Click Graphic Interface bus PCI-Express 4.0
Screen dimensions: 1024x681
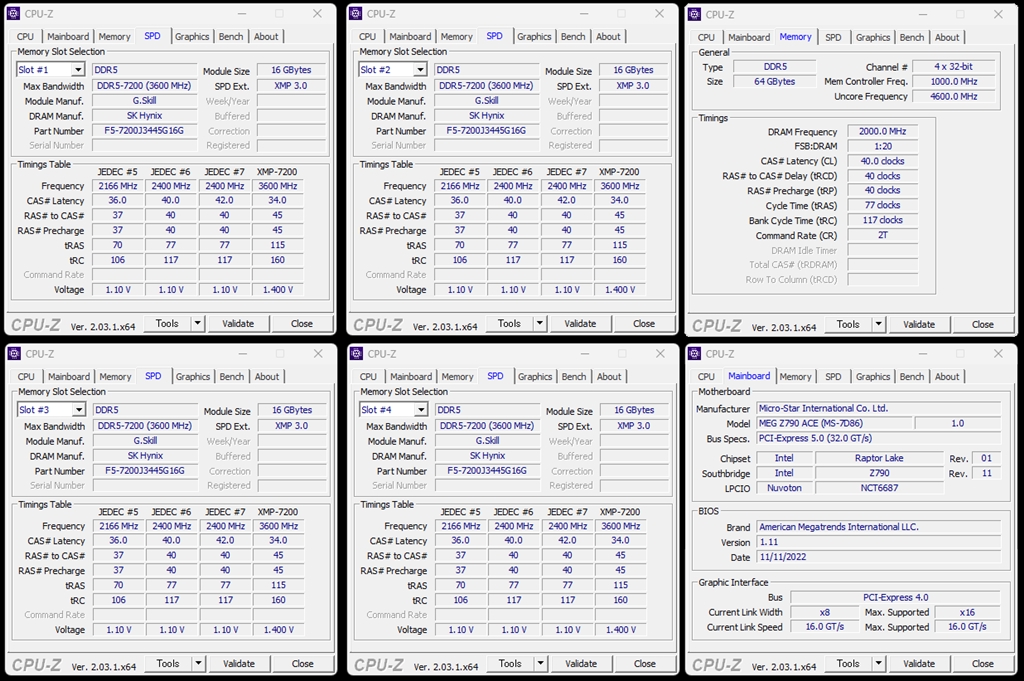click(895, 597)
